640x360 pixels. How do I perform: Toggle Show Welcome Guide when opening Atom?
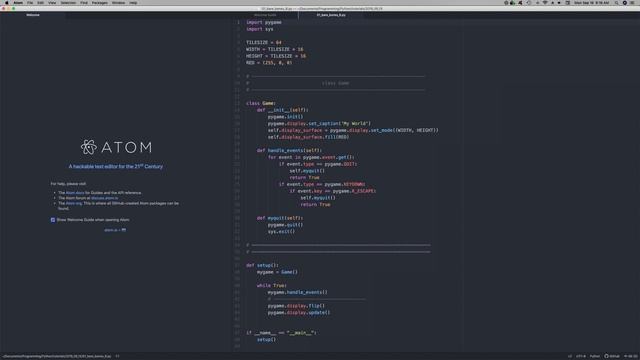(x=53, y=220)
